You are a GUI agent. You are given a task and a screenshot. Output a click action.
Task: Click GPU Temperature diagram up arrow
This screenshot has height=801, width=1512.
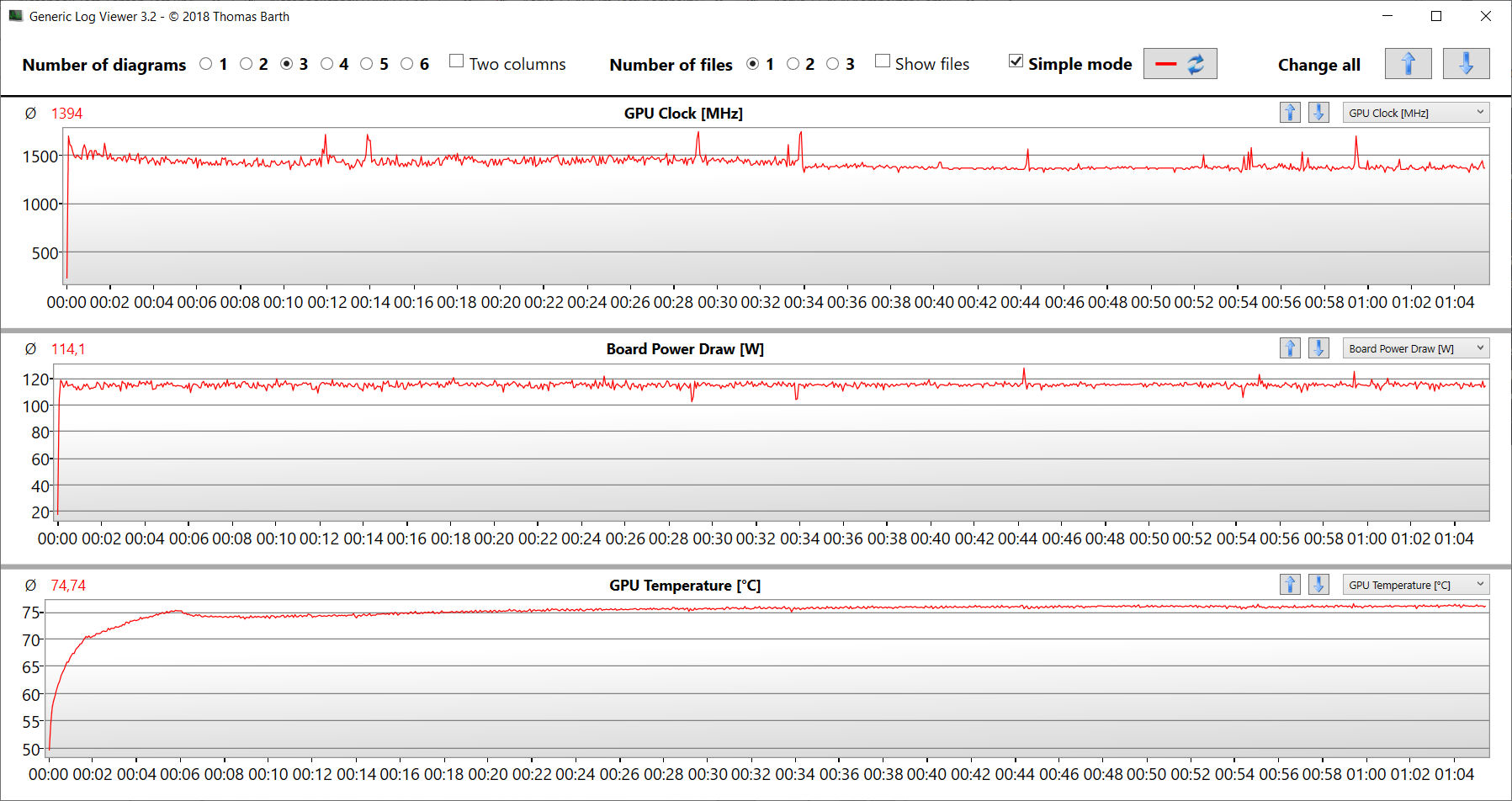click(x=1290, y=585)
